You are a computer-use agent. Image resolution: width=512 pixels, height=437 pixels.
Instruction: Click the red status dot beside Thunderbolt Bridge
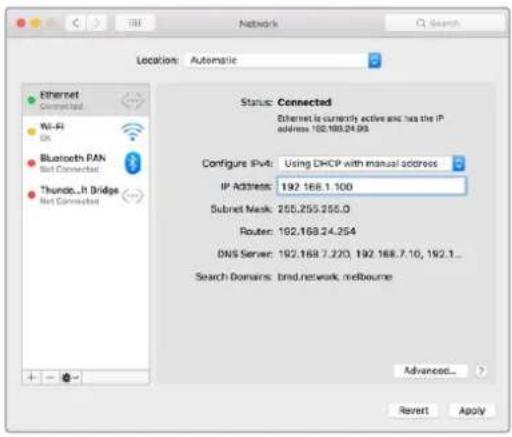click(31, 195)
